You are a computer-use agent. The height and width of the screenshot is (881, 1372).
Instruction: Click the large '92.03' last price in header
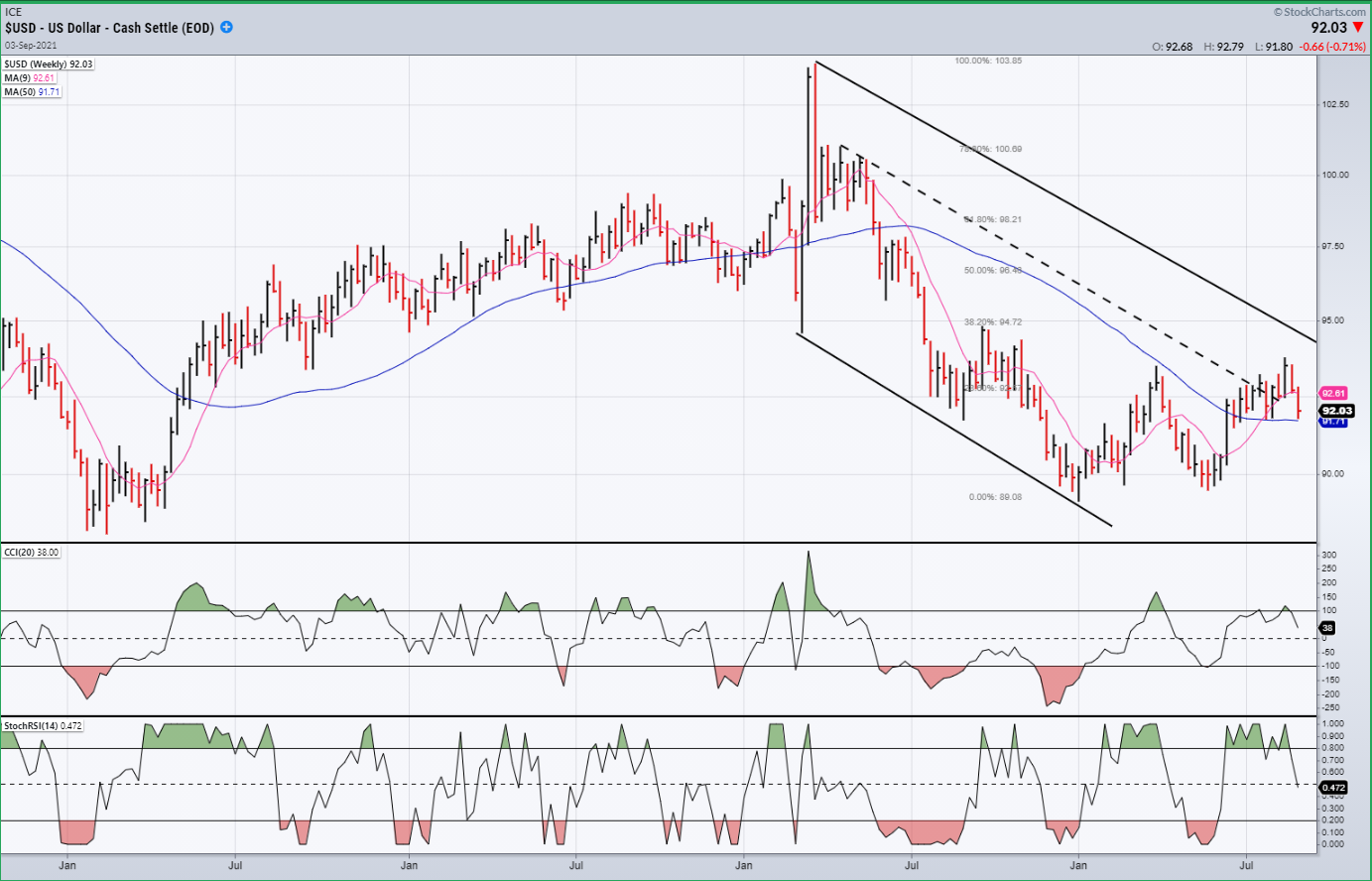1329,28
